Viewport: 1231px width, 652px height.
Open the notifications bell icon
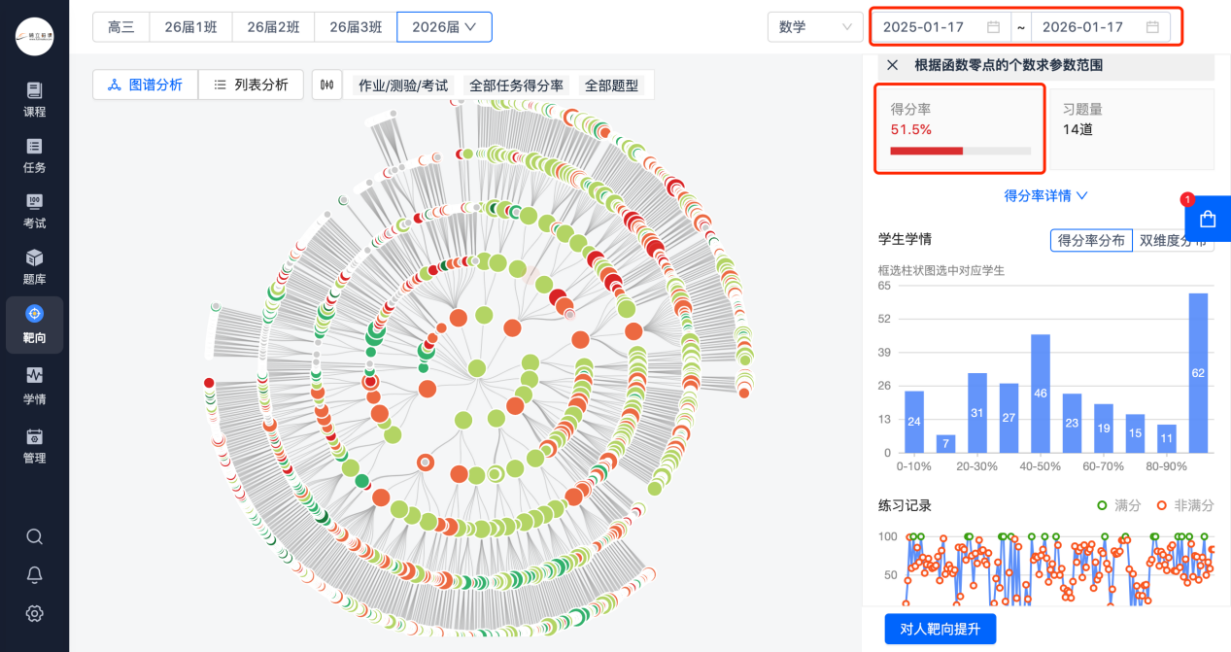34,575
